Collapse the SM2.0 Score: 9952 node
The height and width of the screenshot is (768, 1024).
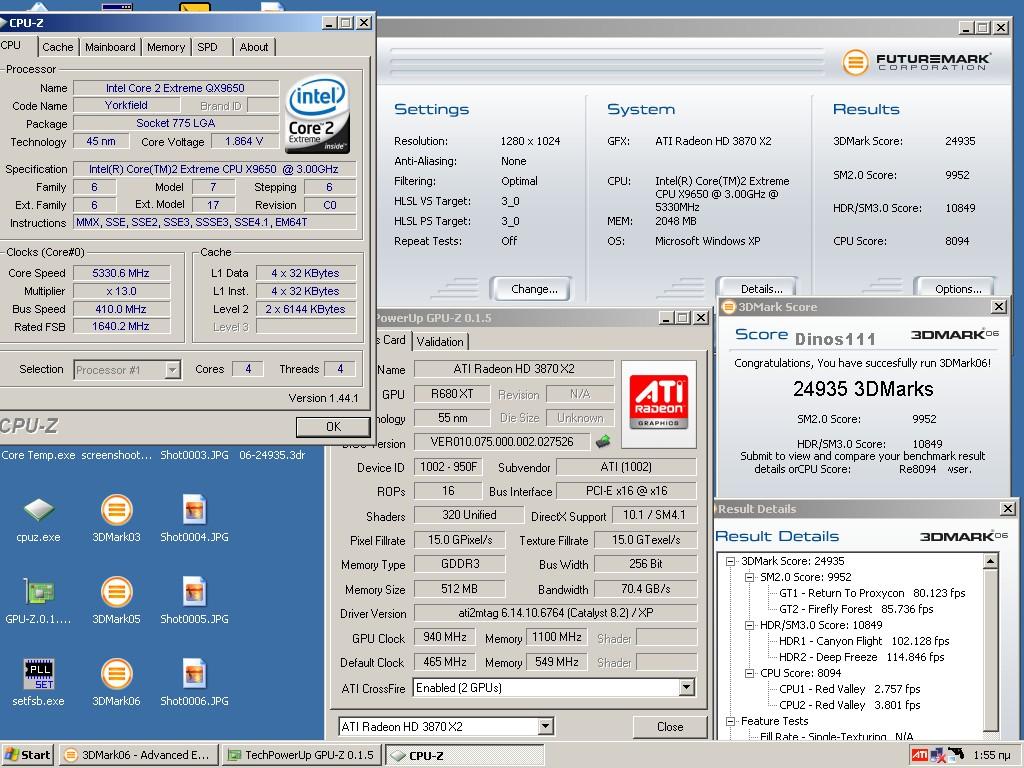[x=750, y=577]
